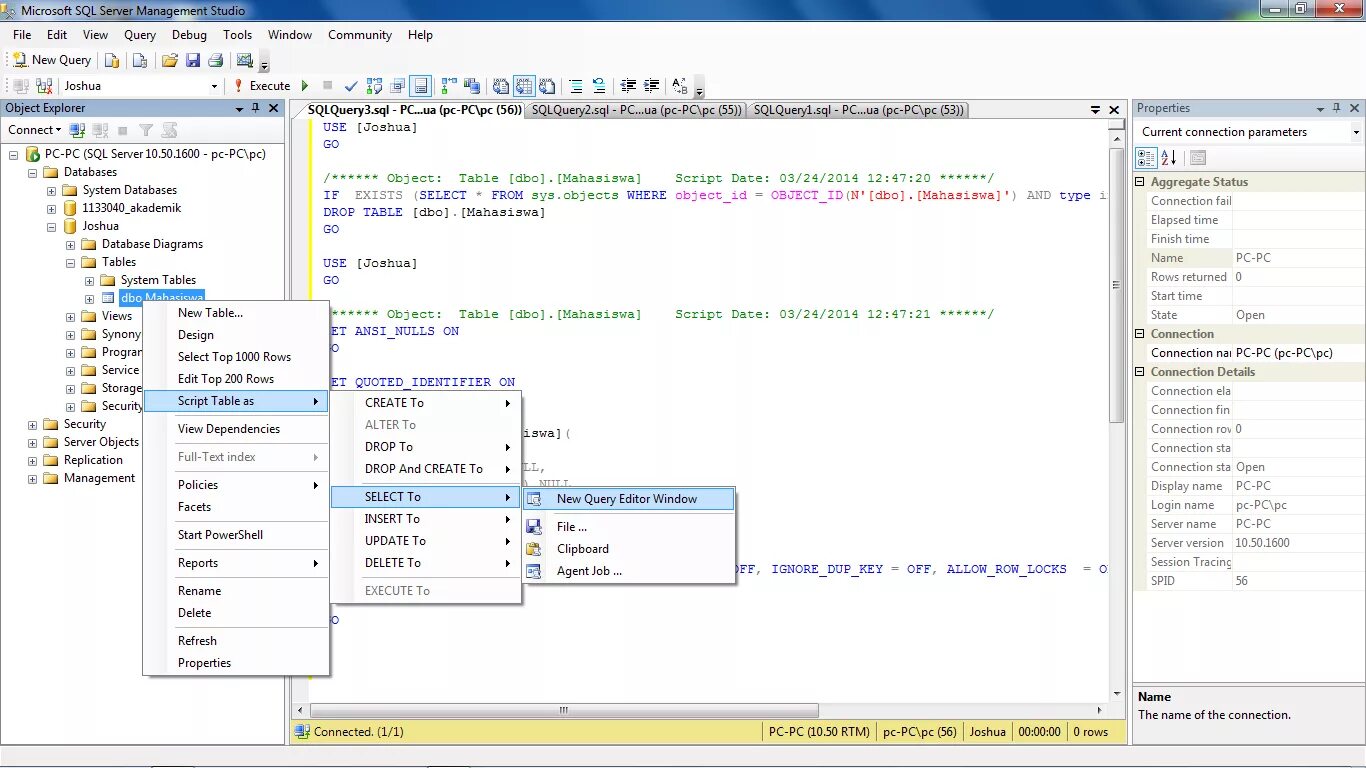Click the Save floppy disk icon
Screen dimensions: 1366x768
click(193, 60)
